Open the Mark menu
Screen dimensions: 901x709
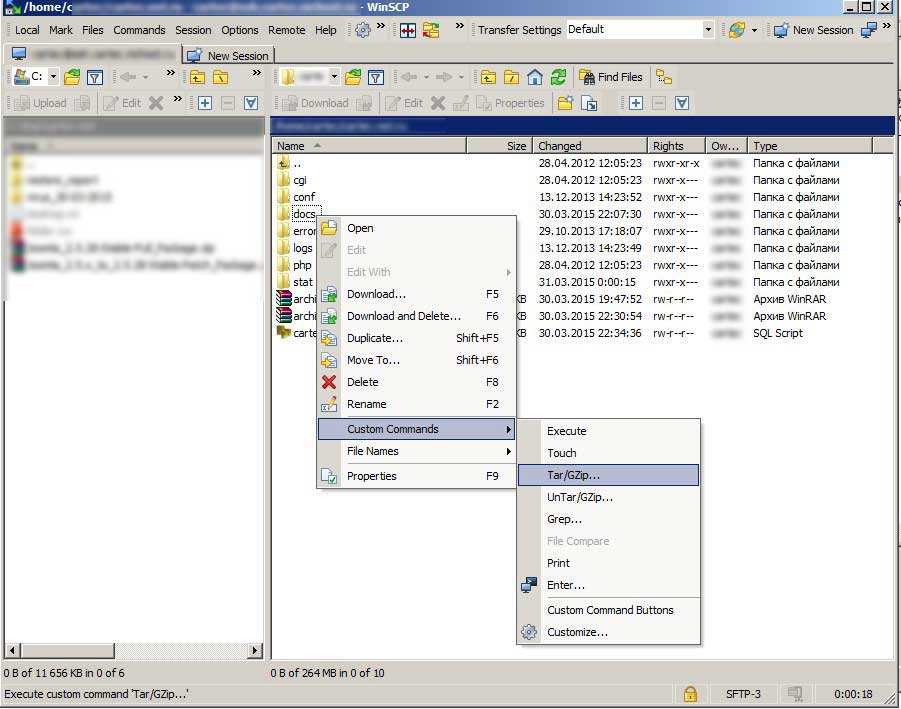coord(61,30)
